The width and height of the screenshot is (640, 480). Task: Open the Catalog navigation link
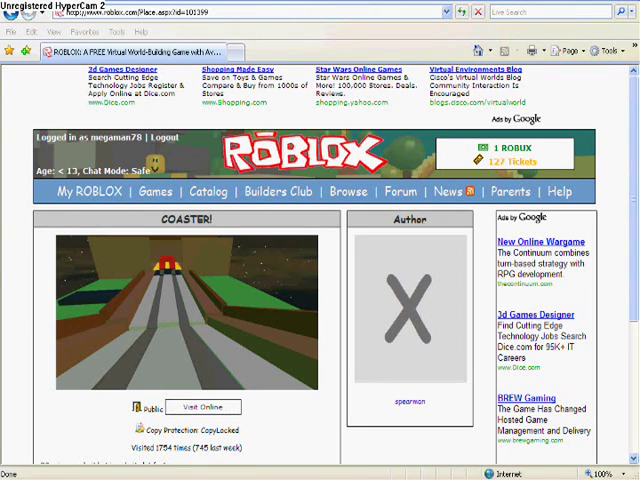[208, 192]
